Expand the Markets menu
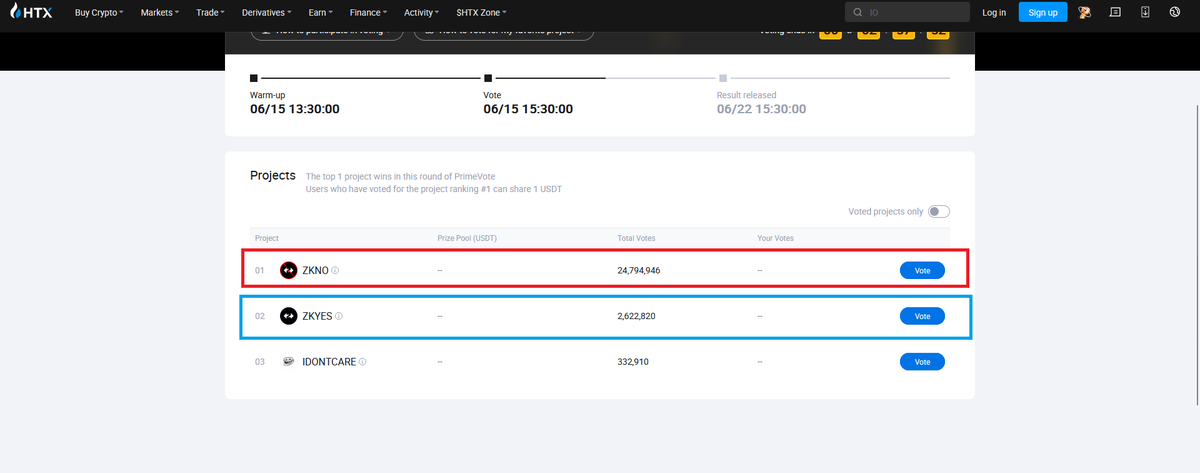The height and width of the screenshot is (473, 1200). coord(160,13)
